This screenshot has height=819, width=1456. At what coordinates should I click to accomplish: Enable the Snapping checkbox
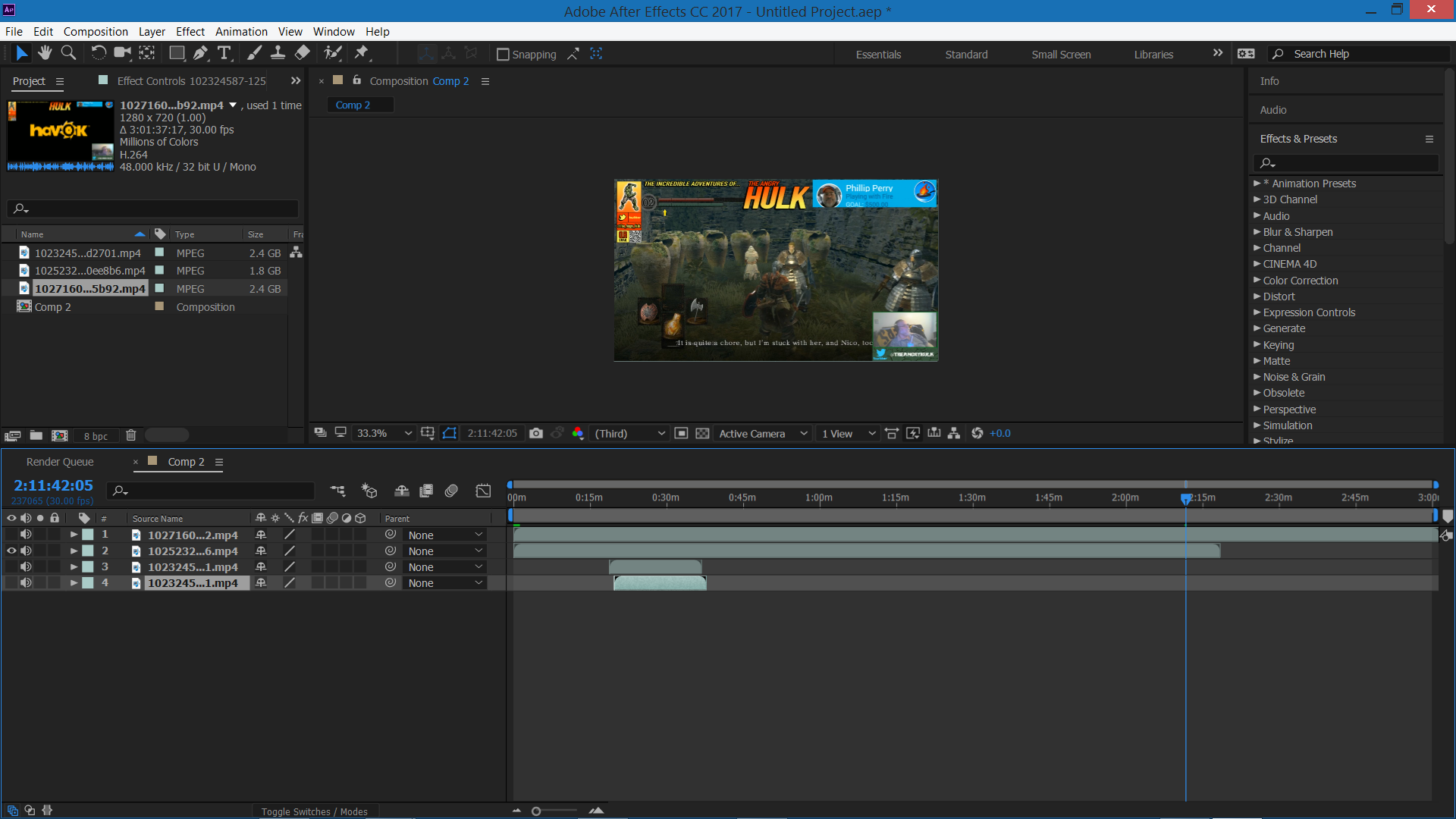pos(503,55)
